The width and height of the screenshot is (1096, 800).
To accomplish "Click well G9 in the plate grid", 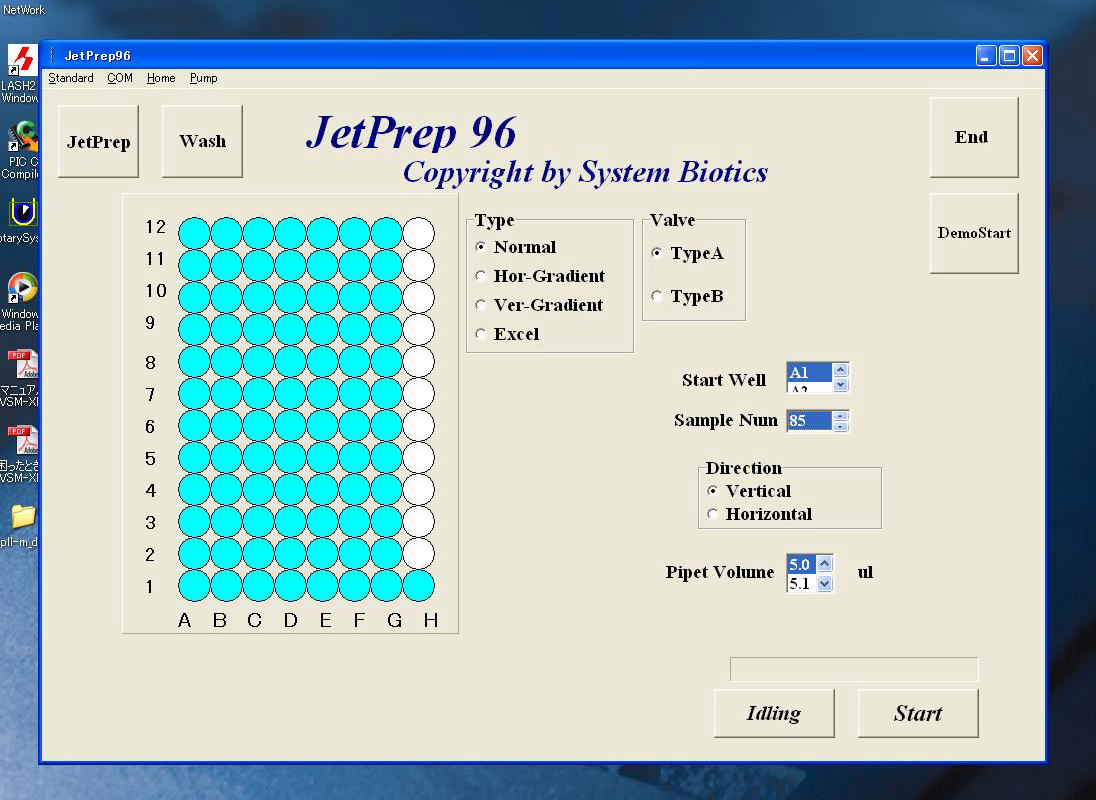I will point(387,329).
